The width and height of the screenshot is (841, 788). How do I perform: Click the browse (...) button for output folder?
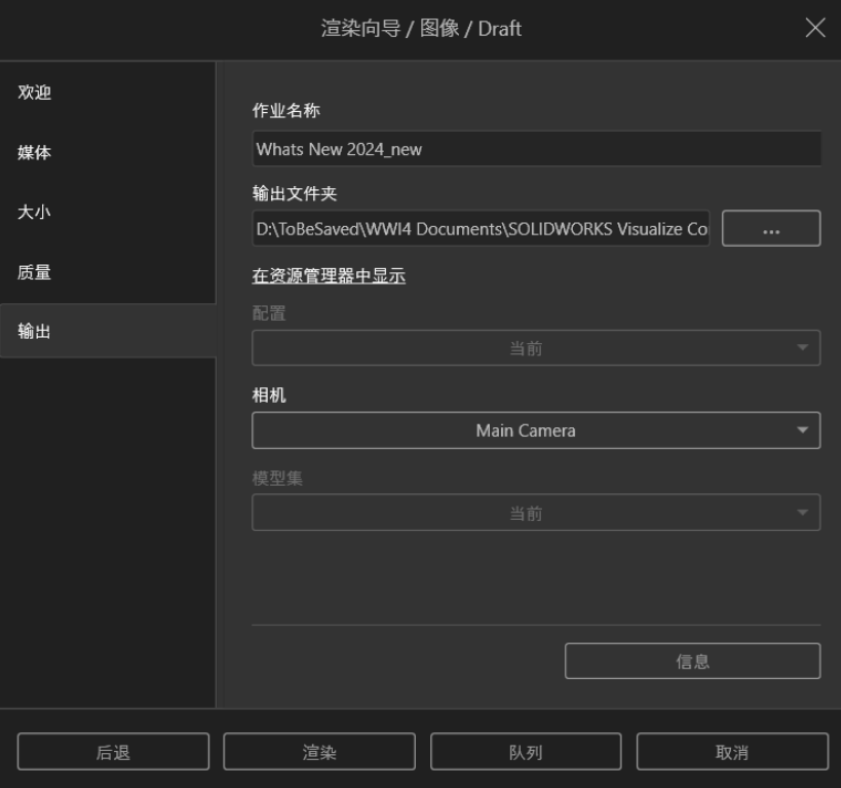coord(770,229)
